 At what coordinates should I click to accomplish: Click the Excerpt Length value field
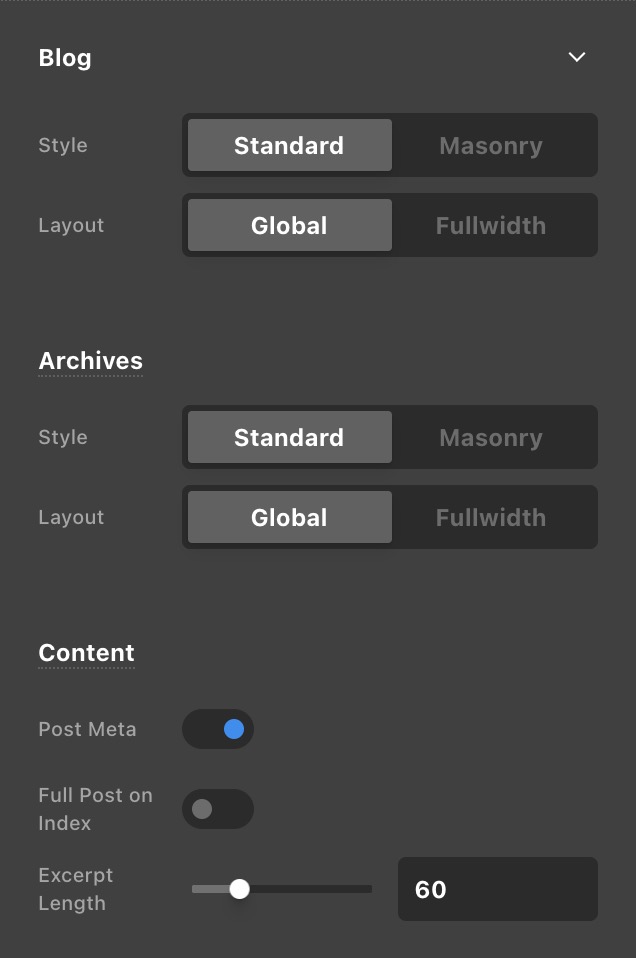pos(497,889)
